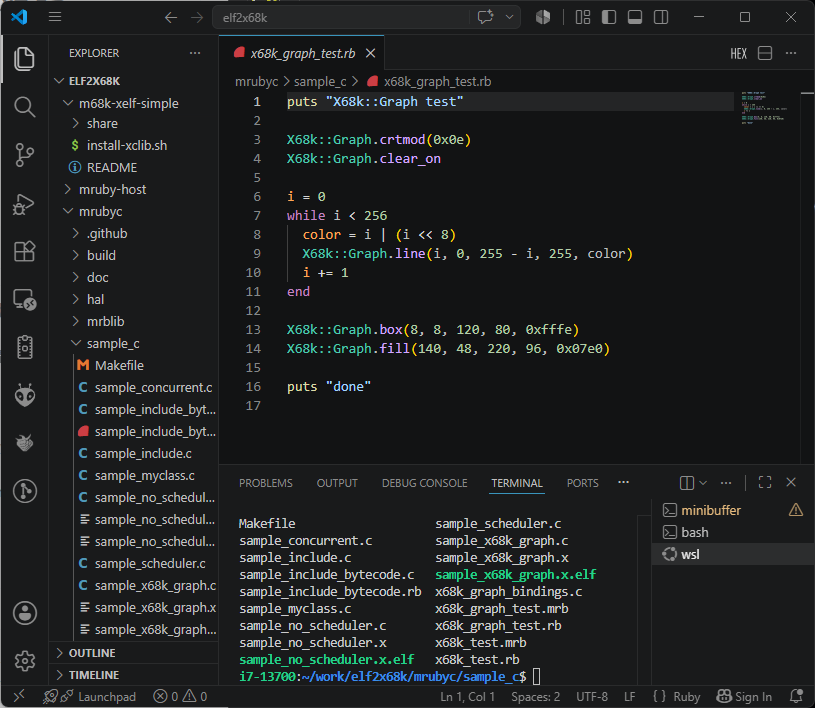Screen dimensions: 815x708
Task: Click the elf2x68k command center search box
Action: coord(340,18)
